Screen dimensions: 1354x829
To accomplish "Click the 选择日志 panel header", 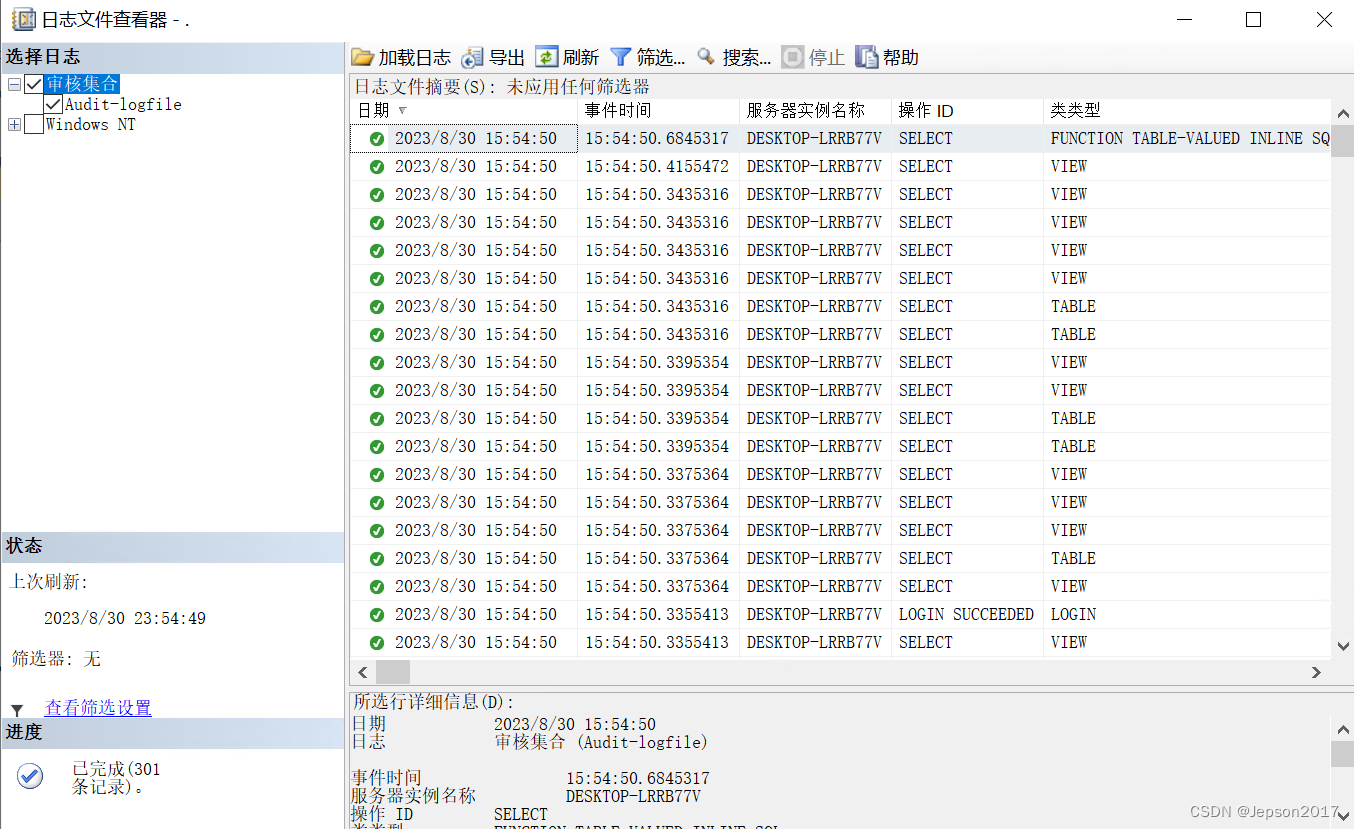I will pyautogui.click(x=173, y=58).
